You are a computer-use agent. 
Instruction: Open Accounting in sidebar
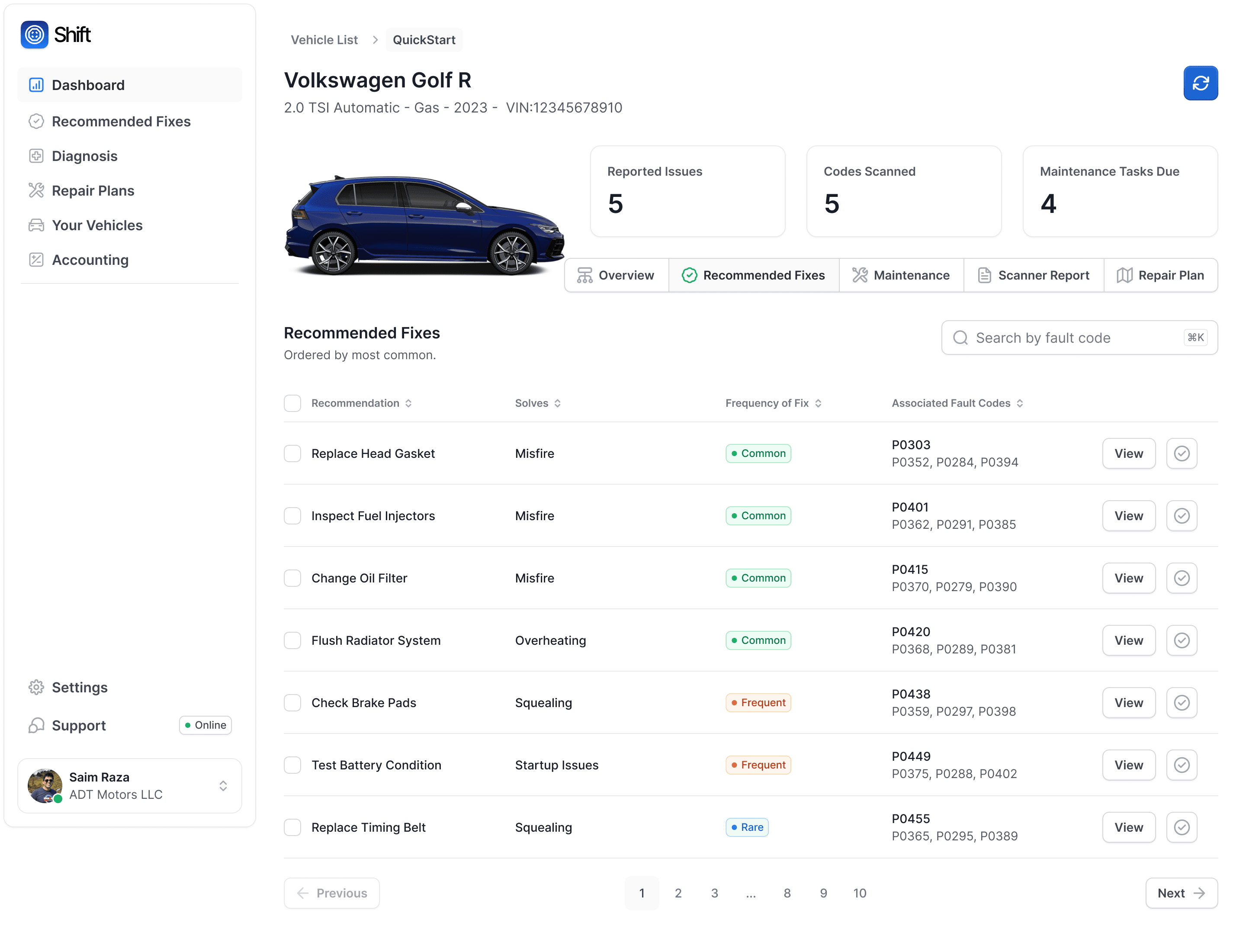pyautogui.click(x=90, y=260)
